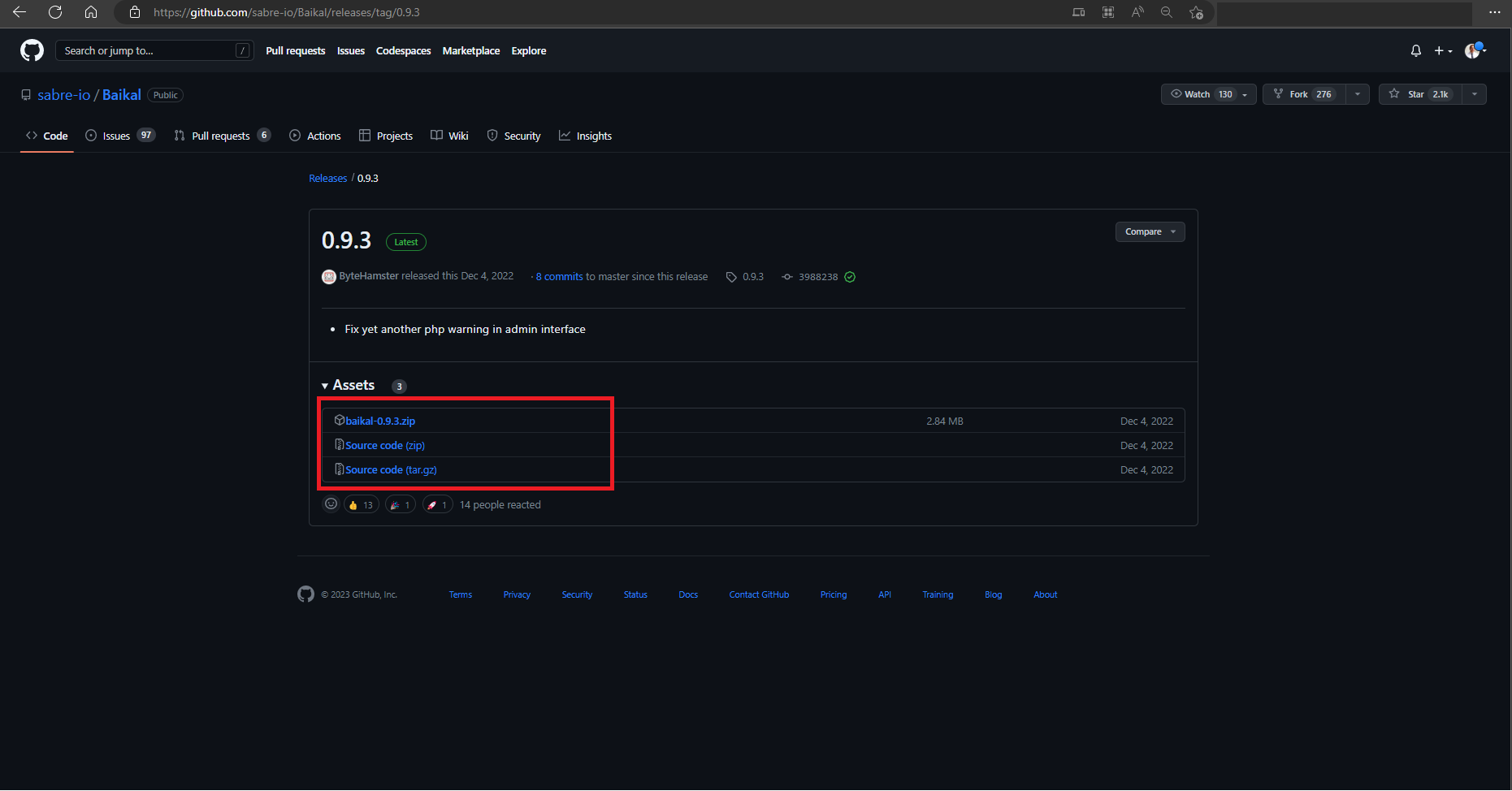Image resolution: width=1512 pixels, height=791 pixels.
Task: Open the sabre-io owner link
Action: [64, 95]
